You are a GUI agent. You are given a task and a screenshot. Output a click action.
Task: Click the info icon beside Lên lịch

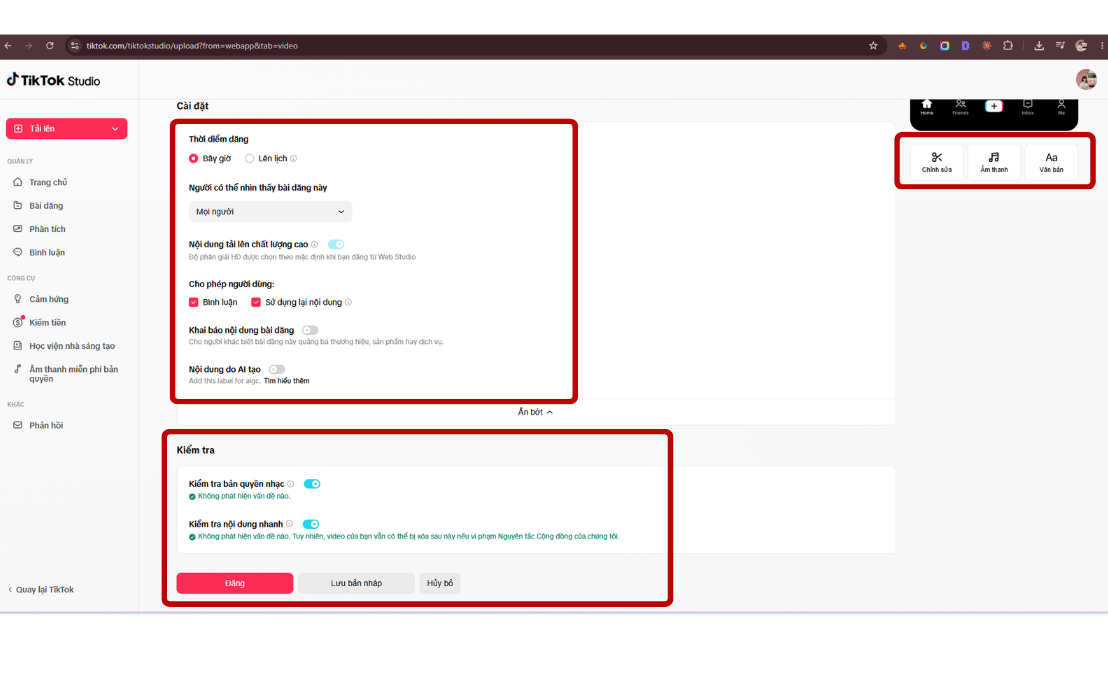click(293, 159)
